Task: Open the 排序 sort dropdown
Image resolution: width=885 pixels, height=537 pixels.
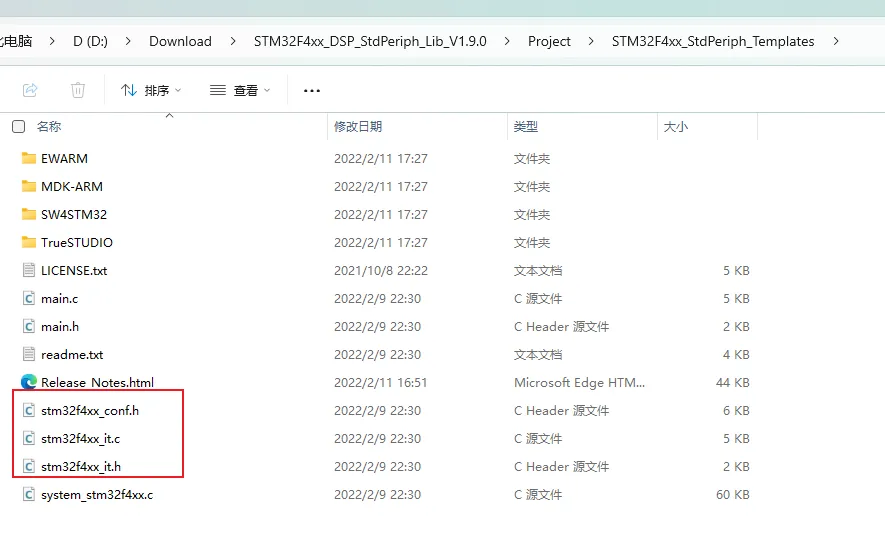Action: (x=151, y=90)
